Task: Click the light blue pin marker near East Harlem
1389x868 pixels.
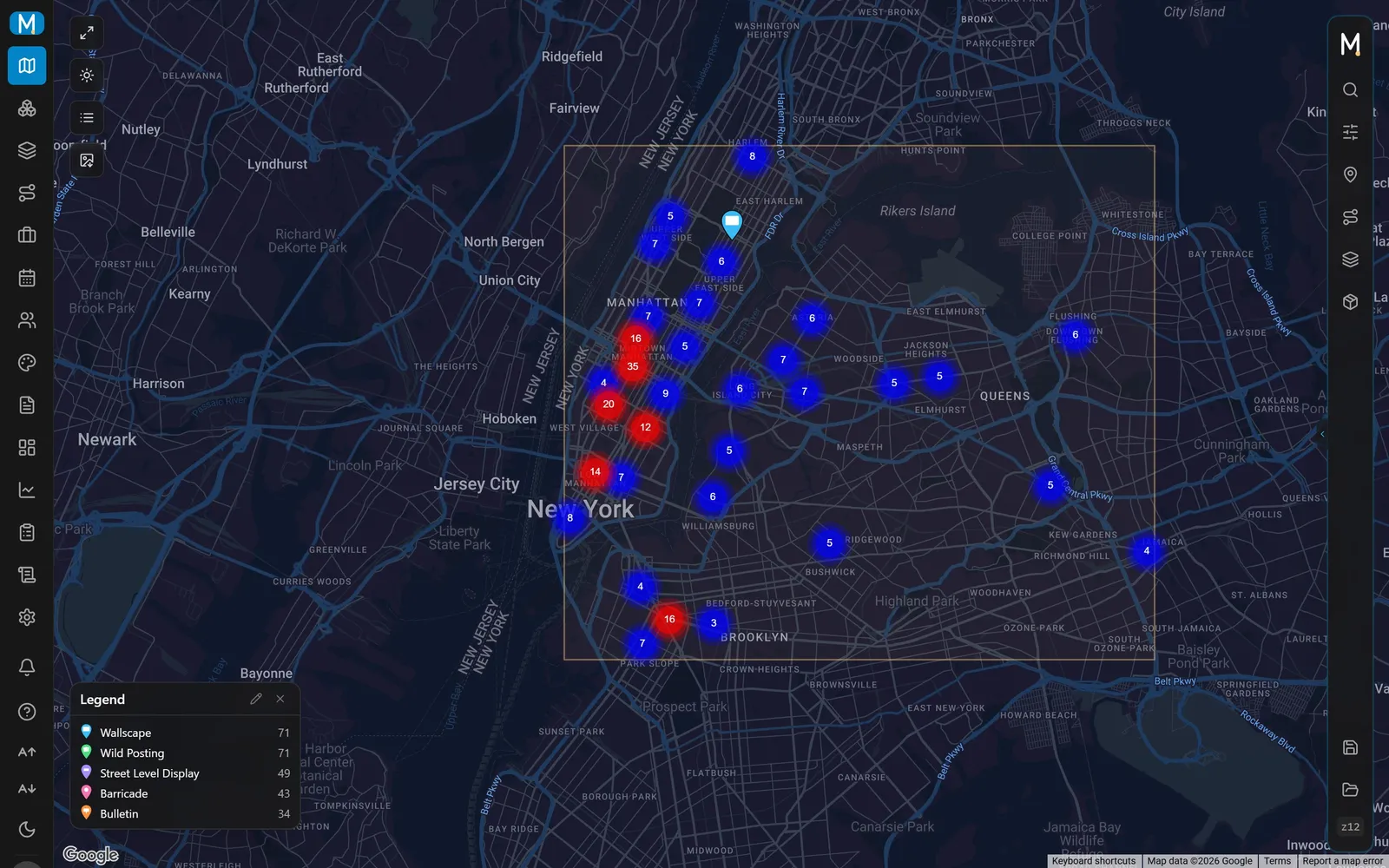Action: tap(732, 225)
